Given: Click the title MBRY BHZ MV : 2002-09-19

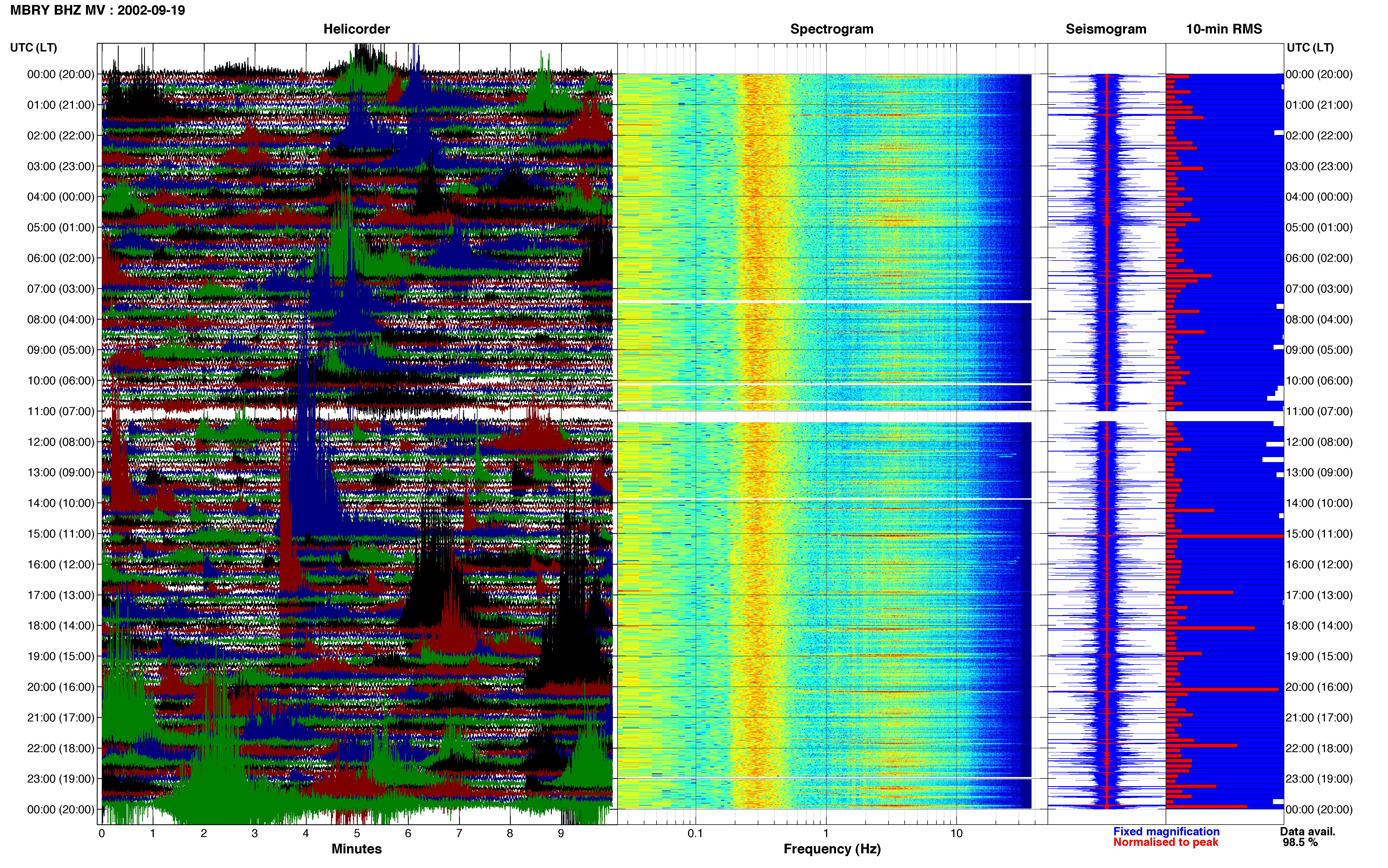Looking at the screenshot, I should coord(98,10).
